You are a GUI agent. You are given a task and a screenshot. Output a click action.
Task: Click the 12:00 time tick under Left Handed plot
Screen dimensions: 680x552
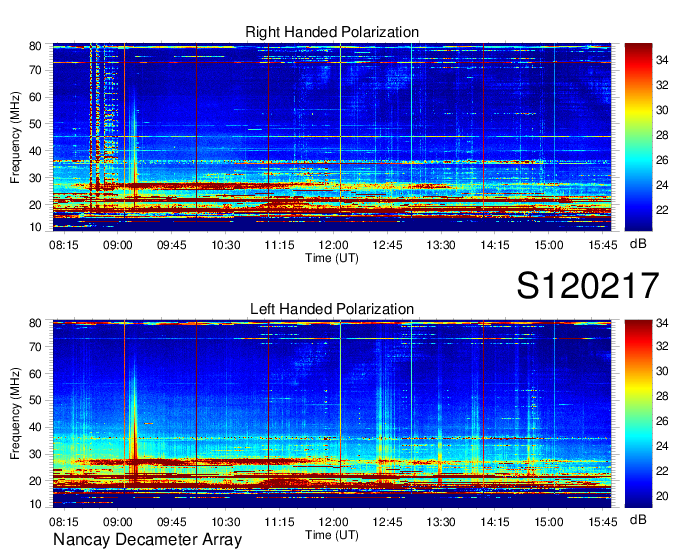(333, 522)
